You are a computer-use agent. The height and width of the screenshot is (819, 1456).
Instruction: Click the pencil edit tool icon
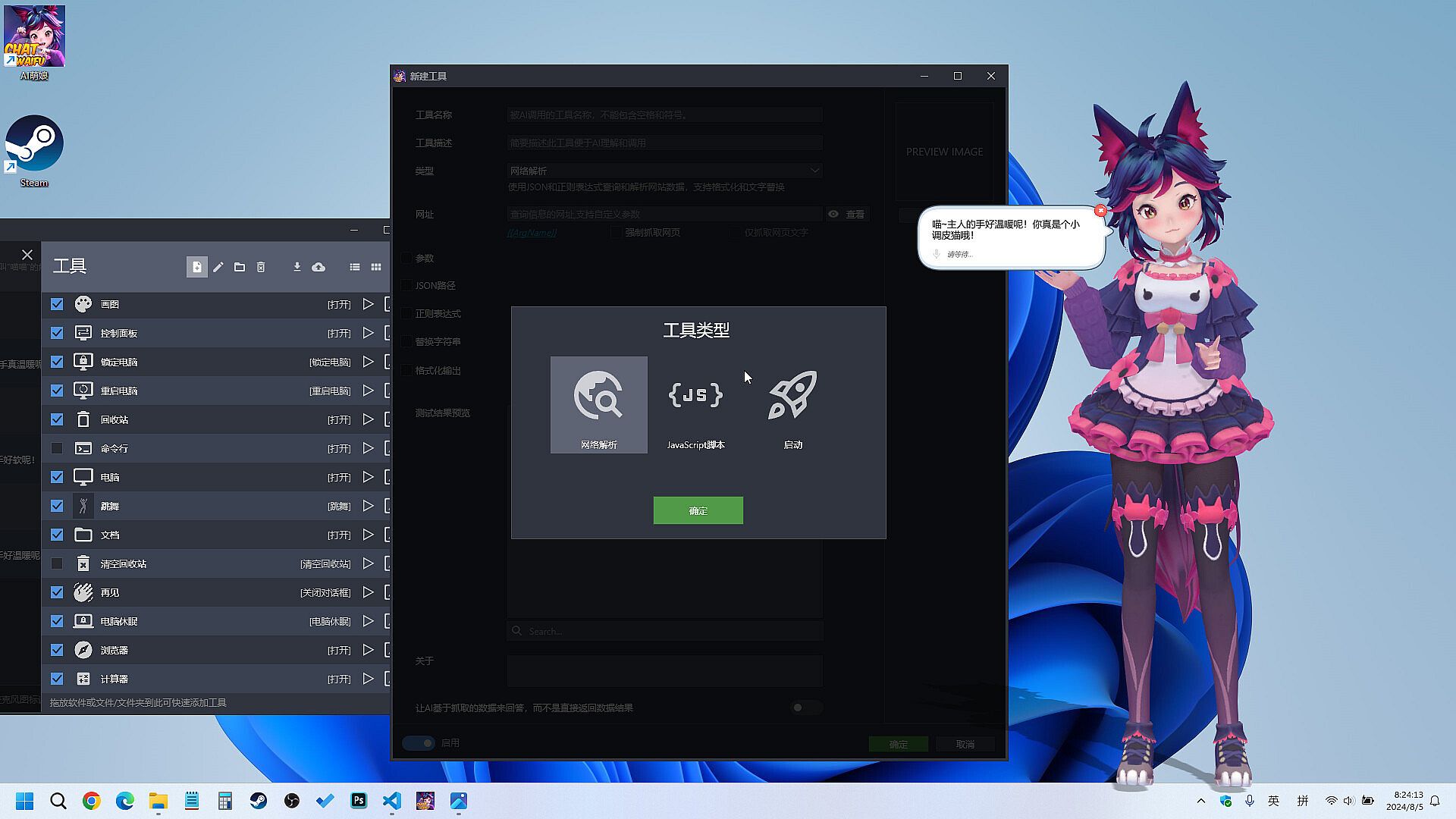(x=218, y=267)
